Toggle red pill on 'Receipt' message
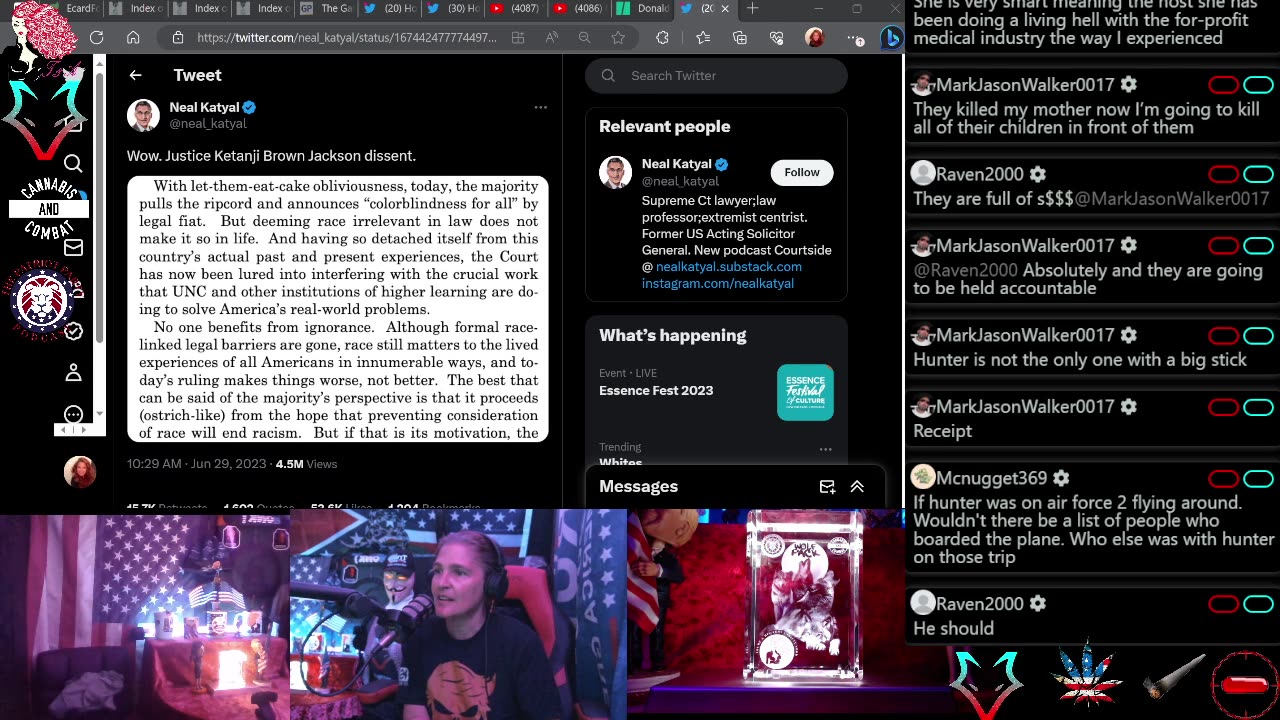The height and width of the screenshot is (720, 1280). pyautogui.click(x=1223, y=407)
